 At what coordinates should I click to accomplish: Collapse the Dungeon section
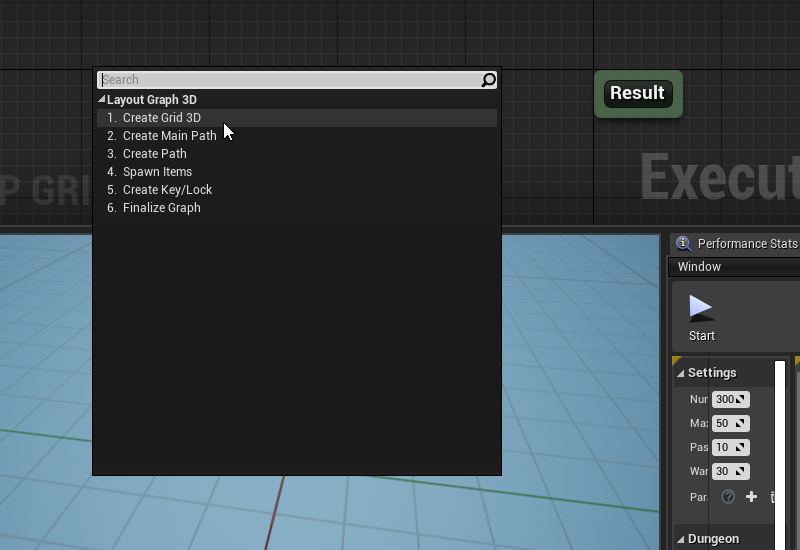pos(681,539)
